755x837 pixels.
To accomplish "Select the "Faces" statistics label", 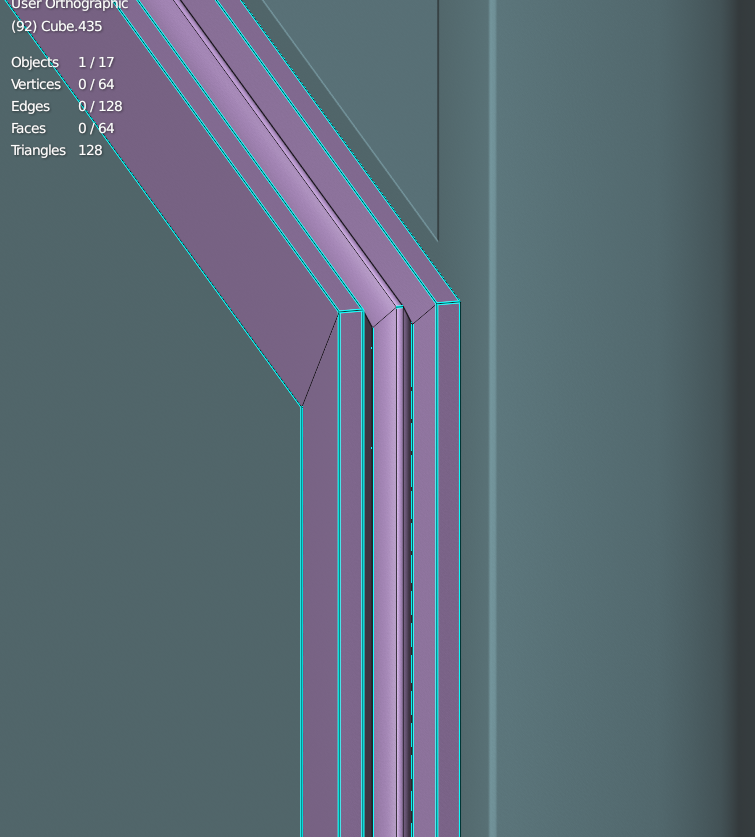I will (28, 128).
